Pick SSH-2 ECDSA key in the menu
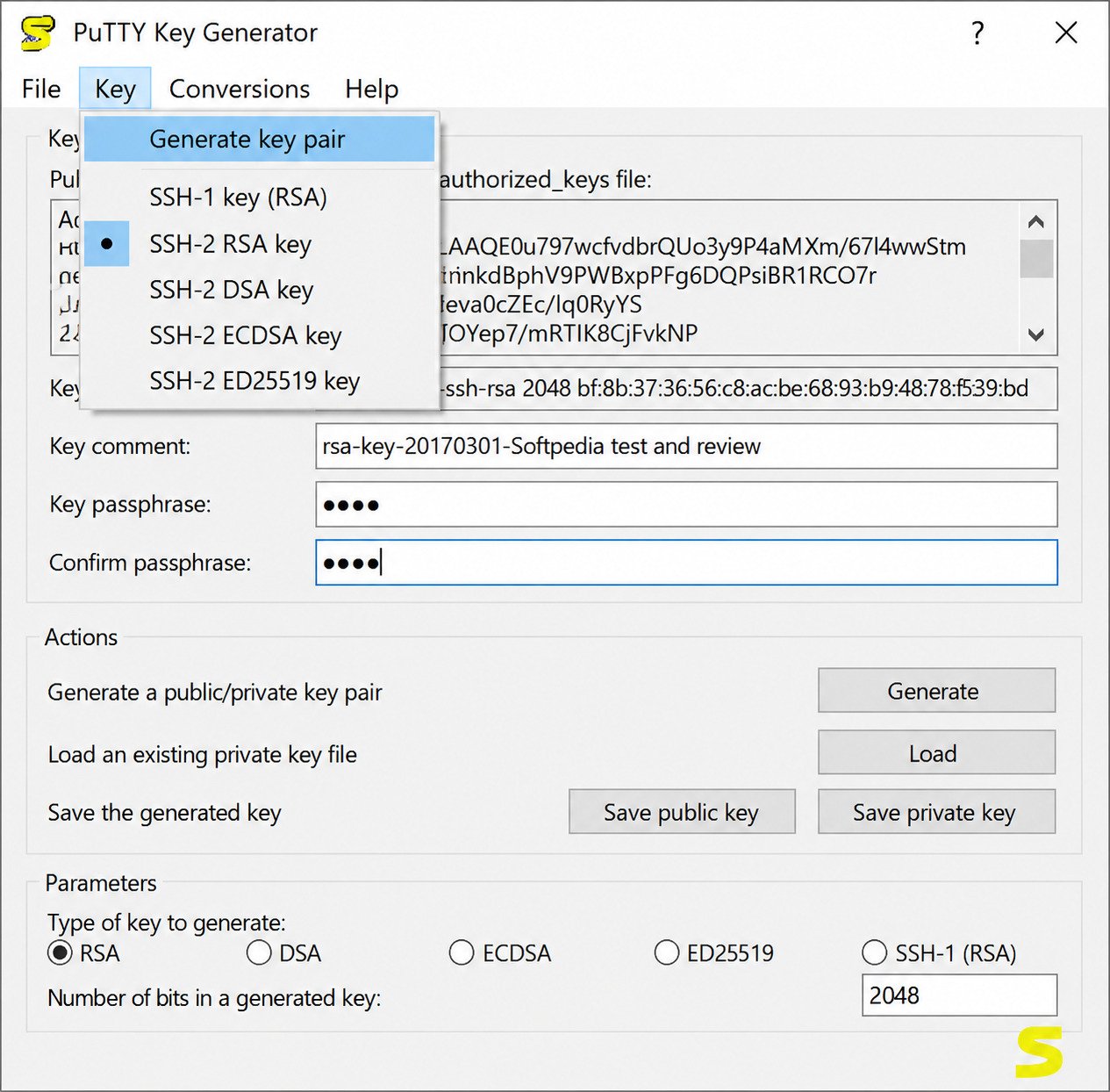The image size is (1110, 1092). 260,335
